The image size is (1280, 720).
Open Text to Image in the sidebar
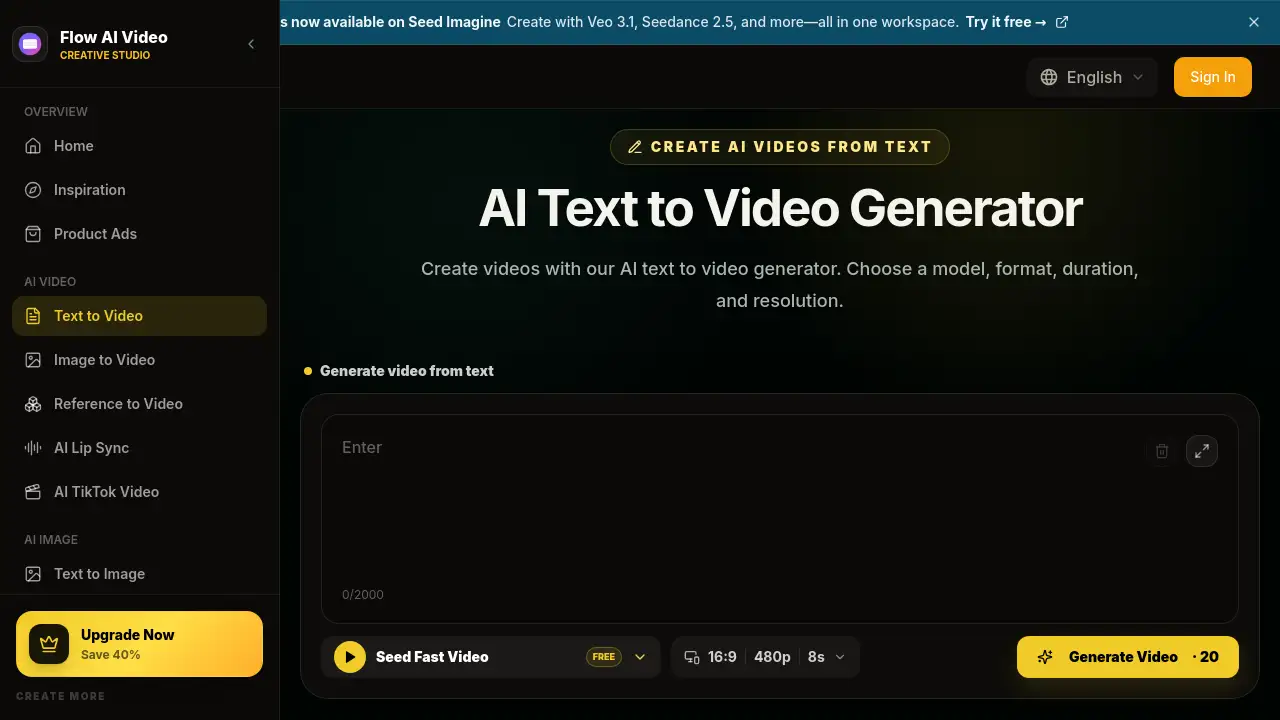click(139, 574)
